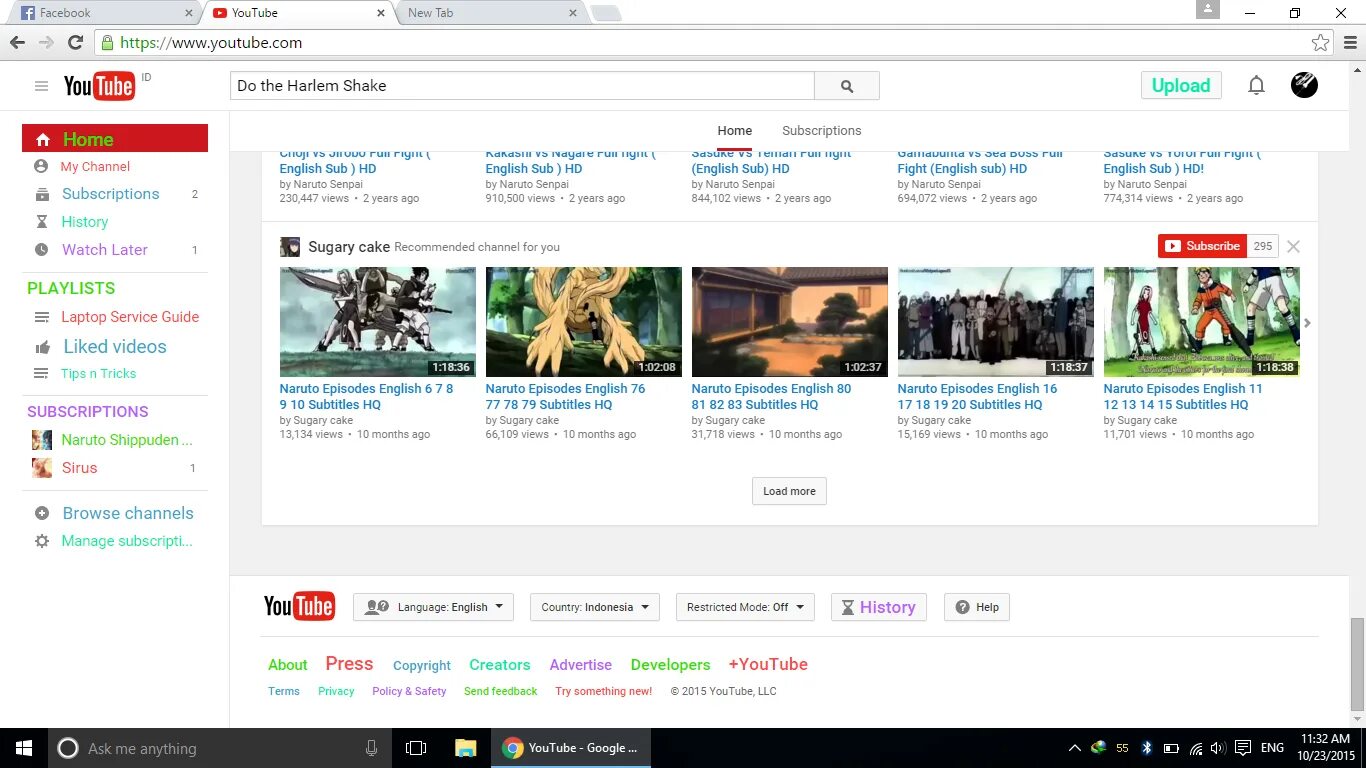Open the Wi-Fi network tray icon
Viewport: 1366px width, 768px height.
[x=1195, y=748]
